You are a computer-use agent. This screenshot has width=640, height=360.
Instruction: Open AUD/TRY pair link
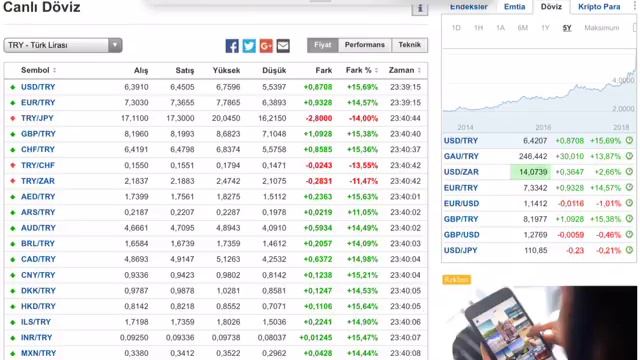point(38,228)
